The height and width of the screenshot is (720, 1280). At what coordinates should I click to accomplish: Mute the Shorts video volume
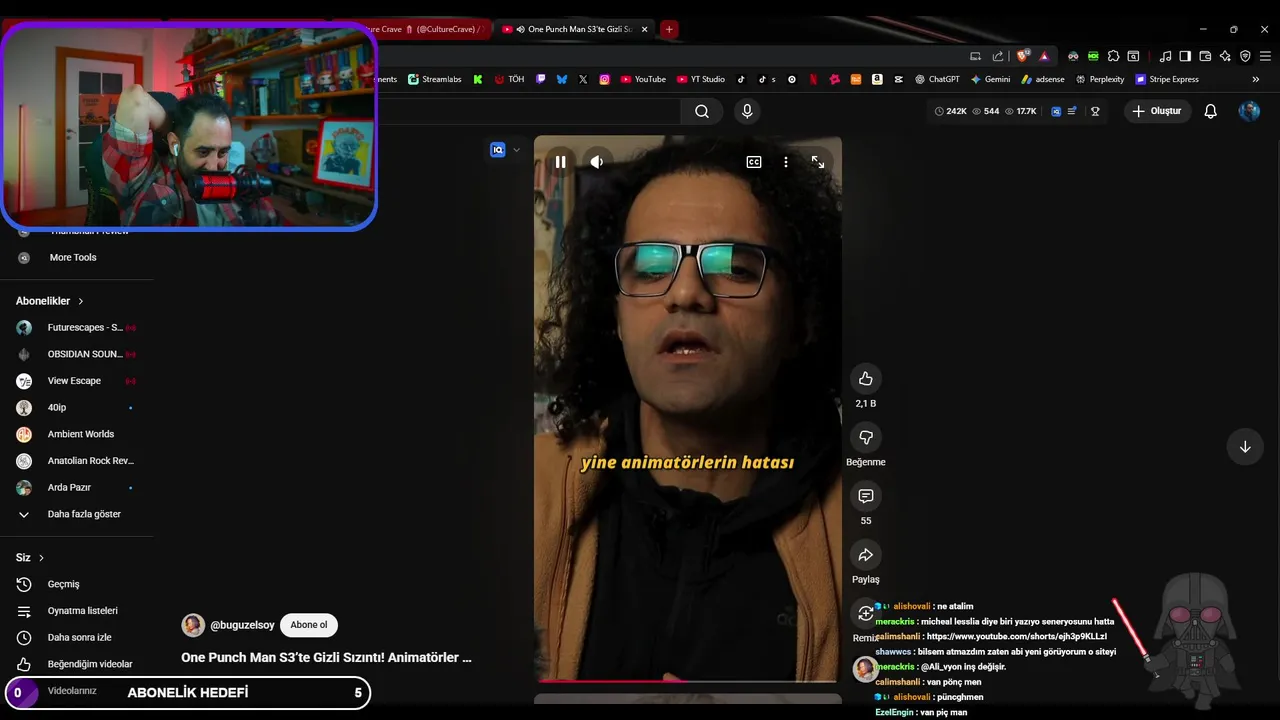click(x=597, y=162)
